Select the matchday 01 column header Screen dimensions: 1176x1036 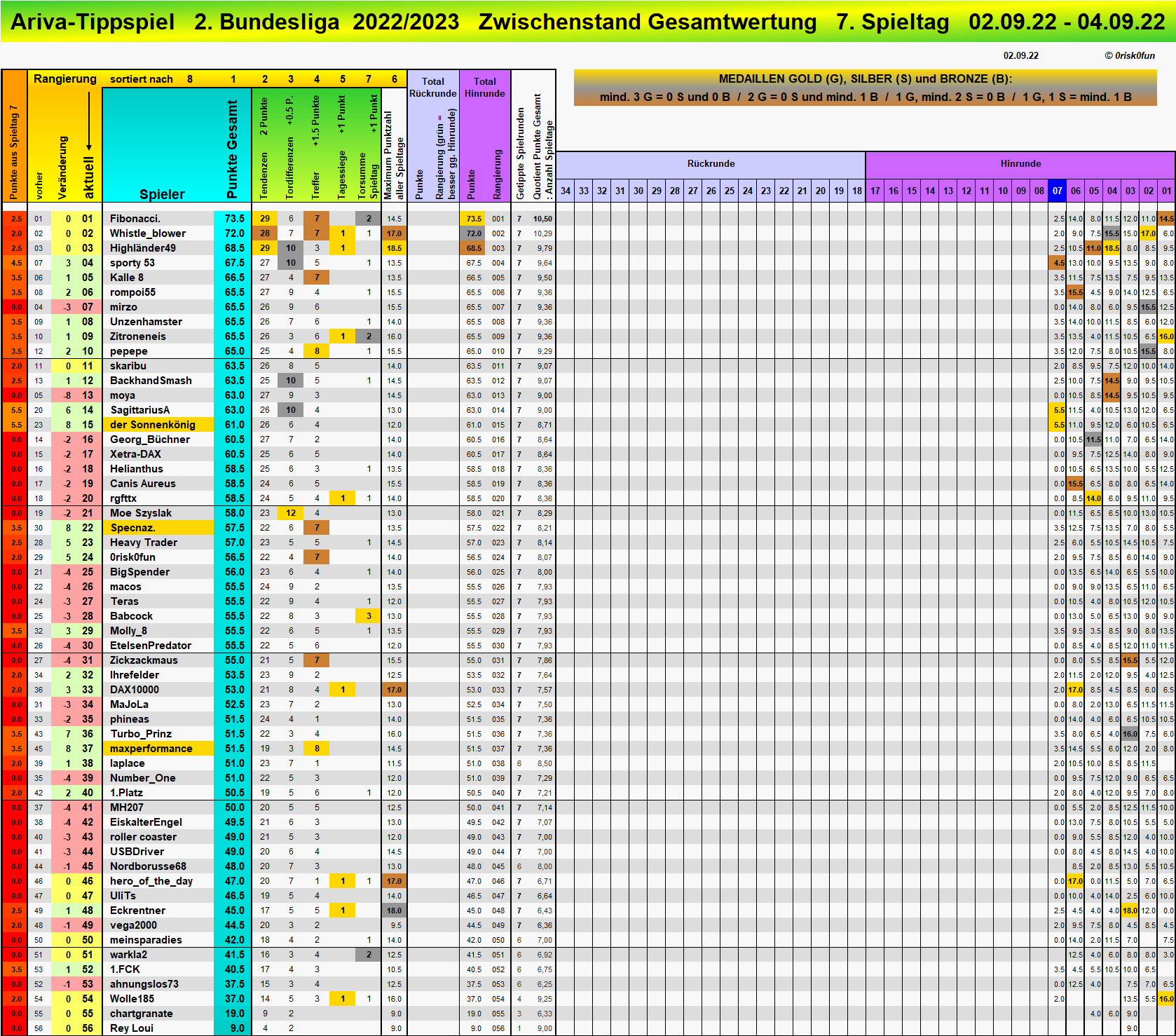1167,191
